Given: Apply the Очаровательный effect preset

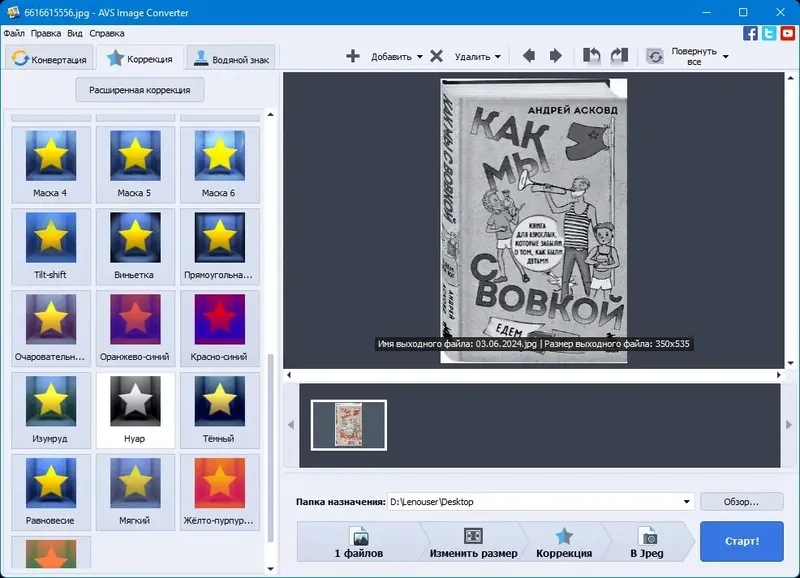Looking at the screenshot, I should coord(51,328).
